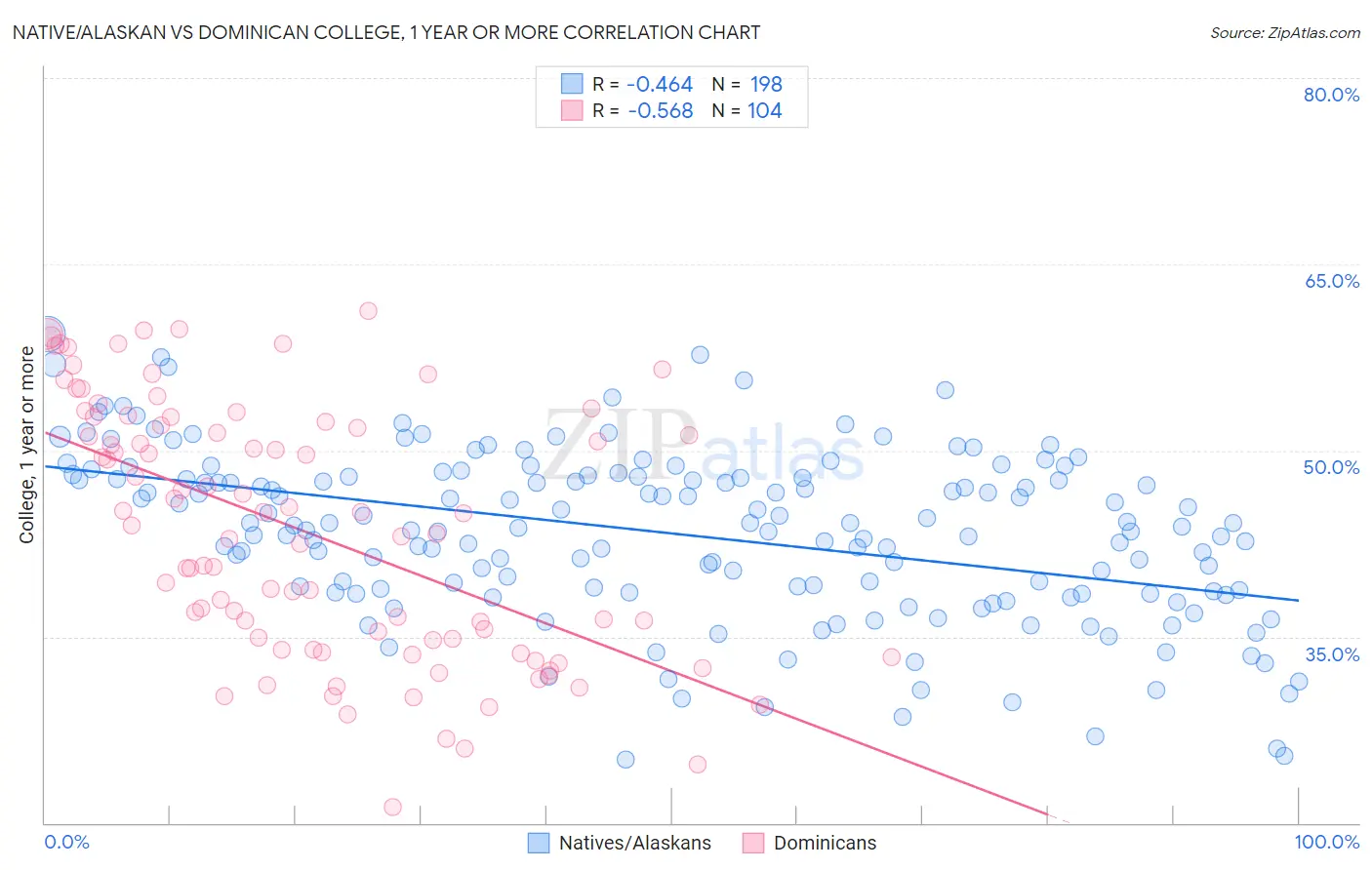Click the pink Dominicans legend swatch

click(x=753, y=843)
